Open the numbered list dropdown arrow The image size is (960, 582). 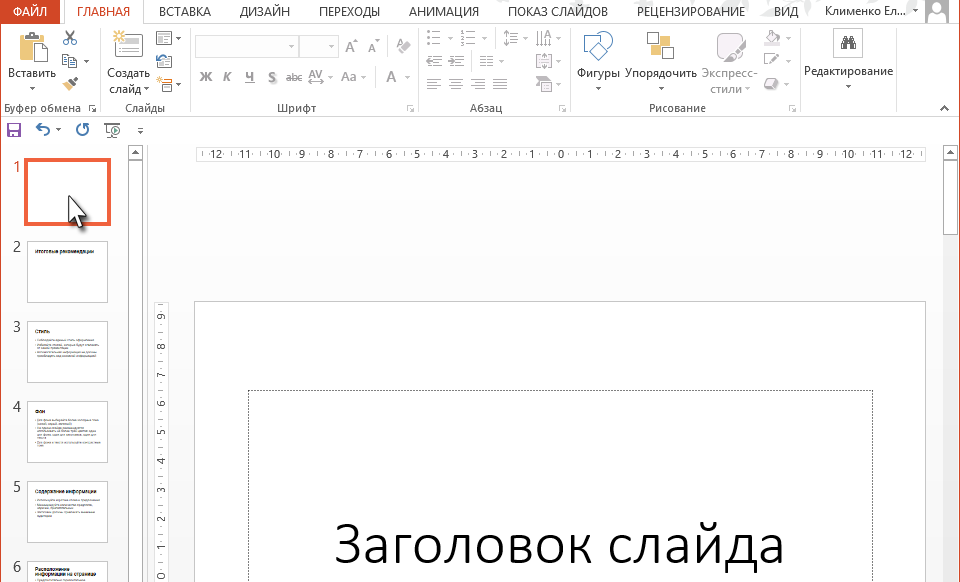point(484,39)
